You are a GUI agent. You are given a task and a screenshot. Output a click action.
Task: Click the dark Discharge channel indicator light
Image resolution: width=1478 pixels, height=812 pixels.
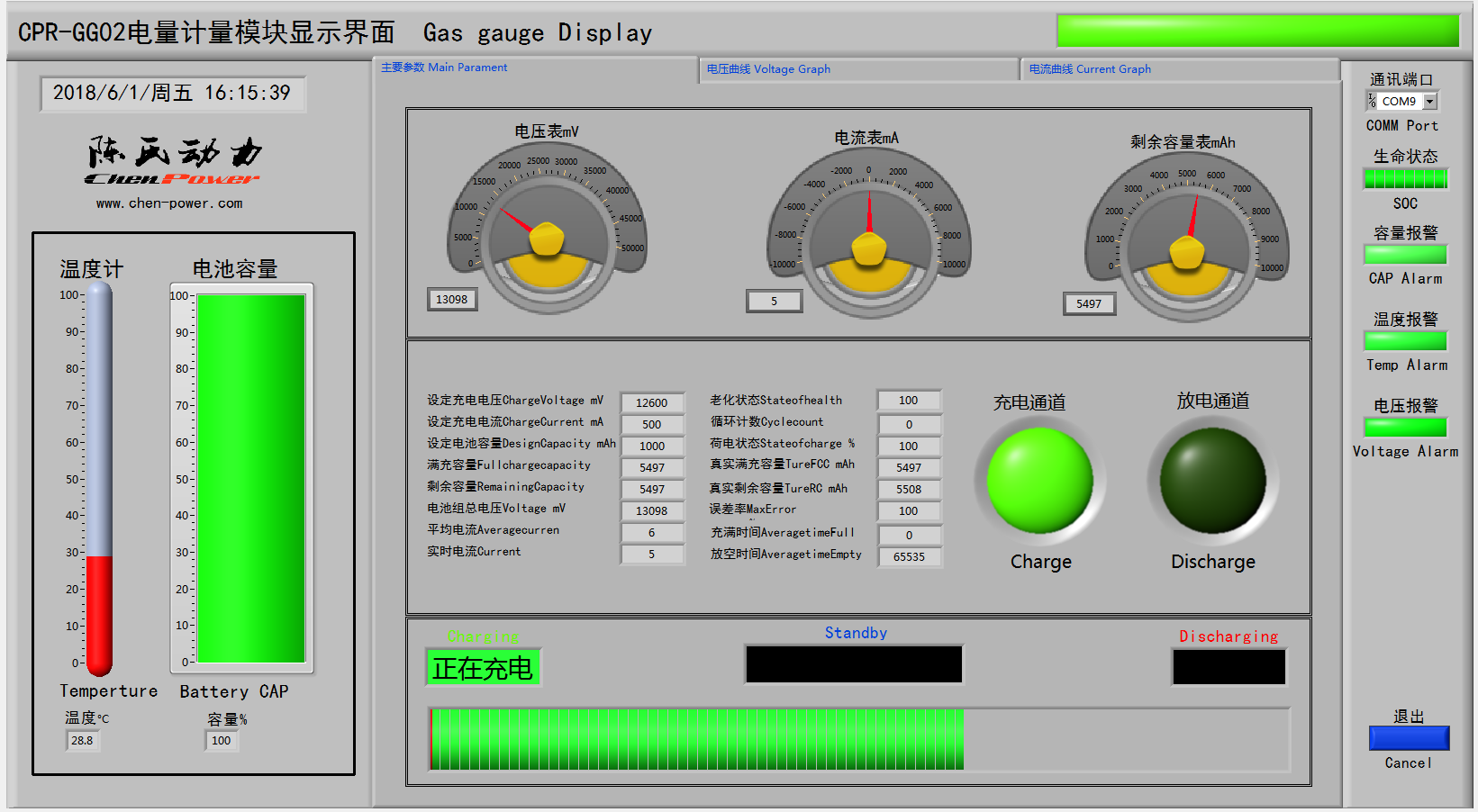tap(1212, 480)
